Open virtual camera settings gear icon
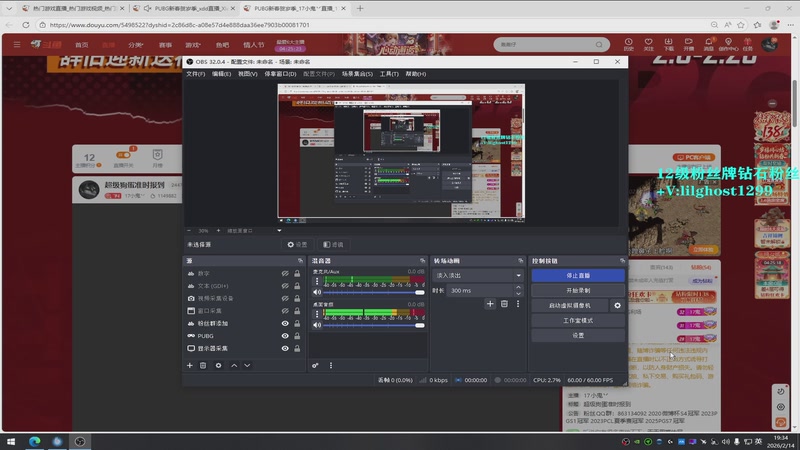This screenshot has width=800, height=450. click(617, 306)
